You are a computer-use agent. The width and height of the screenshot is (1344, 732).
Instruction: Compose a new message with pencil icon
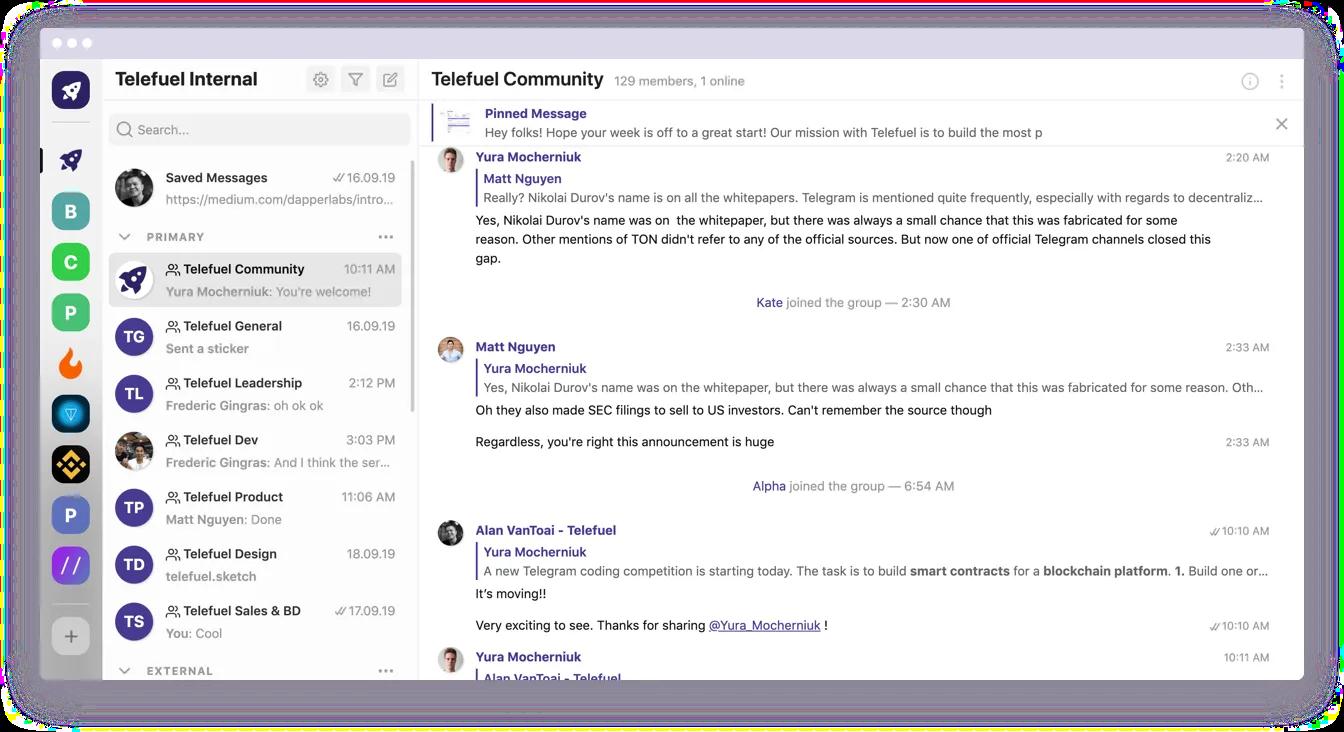390,80
